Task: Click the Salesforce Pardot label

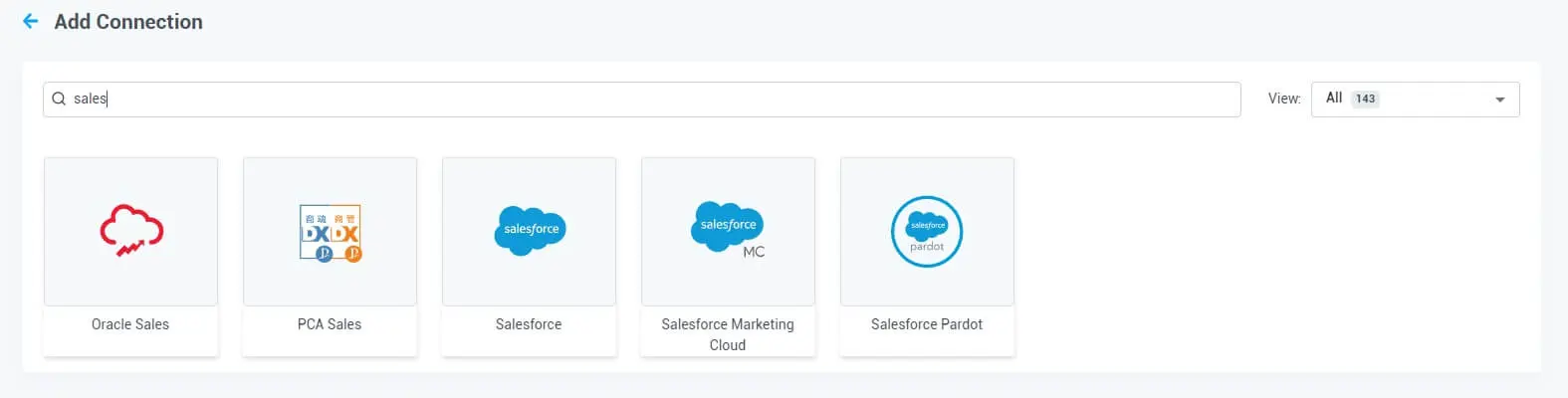Action: click(927, 324)
